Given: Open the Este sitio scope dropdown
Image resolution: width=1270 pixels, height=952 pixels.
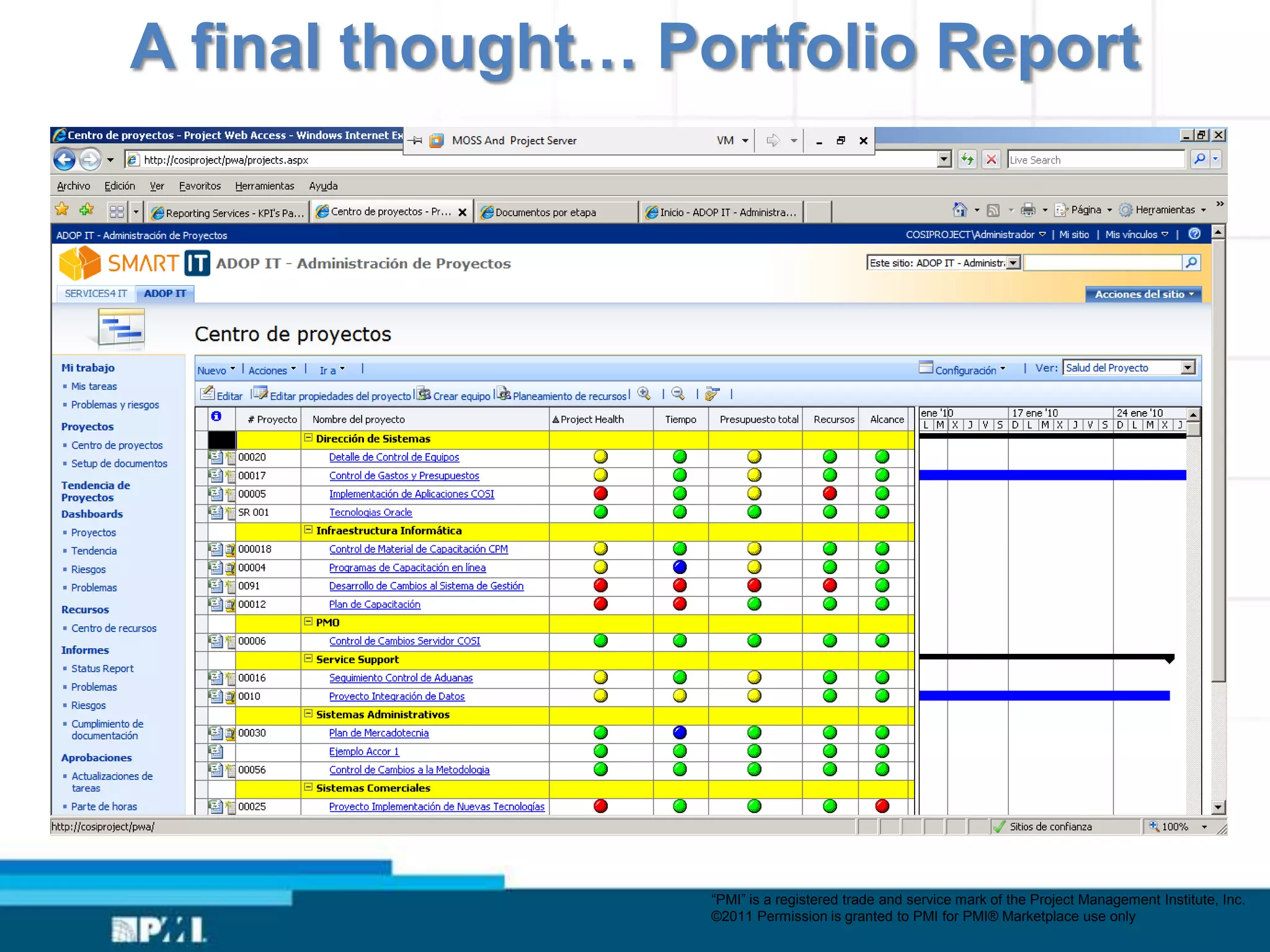Looking at the screenshot, I should pos(1013,263).
